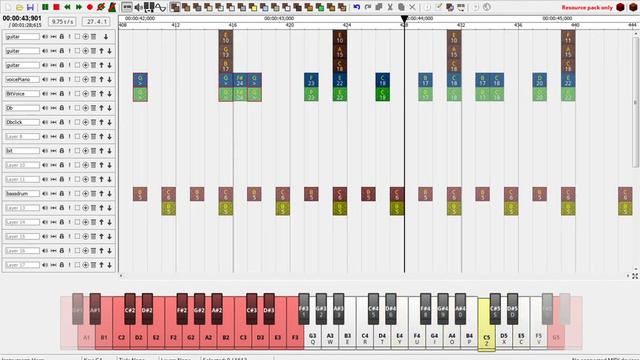This screenshot has height=360, width=640.
Task: Delete the Dbclick layer with trash icon
Action: point(93,122)
